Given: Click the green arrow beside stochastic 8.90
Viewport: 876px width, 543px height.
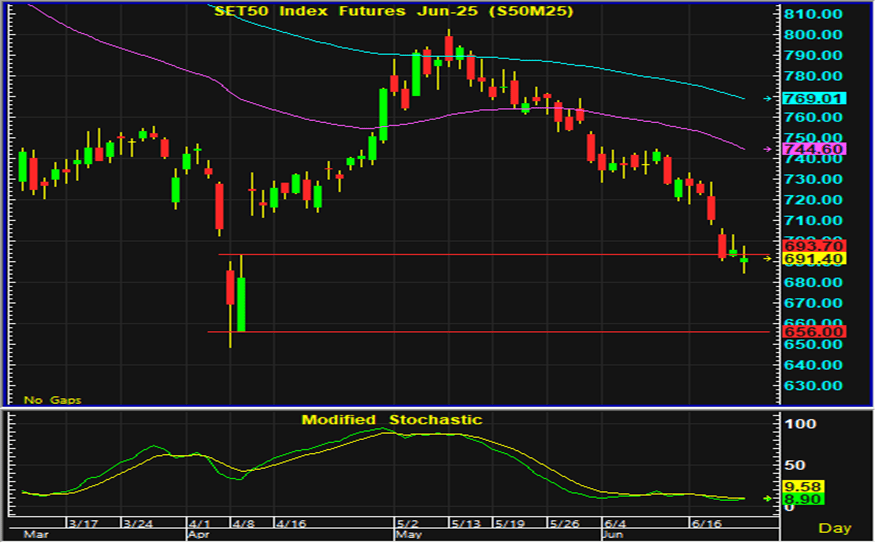Looking at the screenshot, I should pyautogui.click(x=767, y=497).
